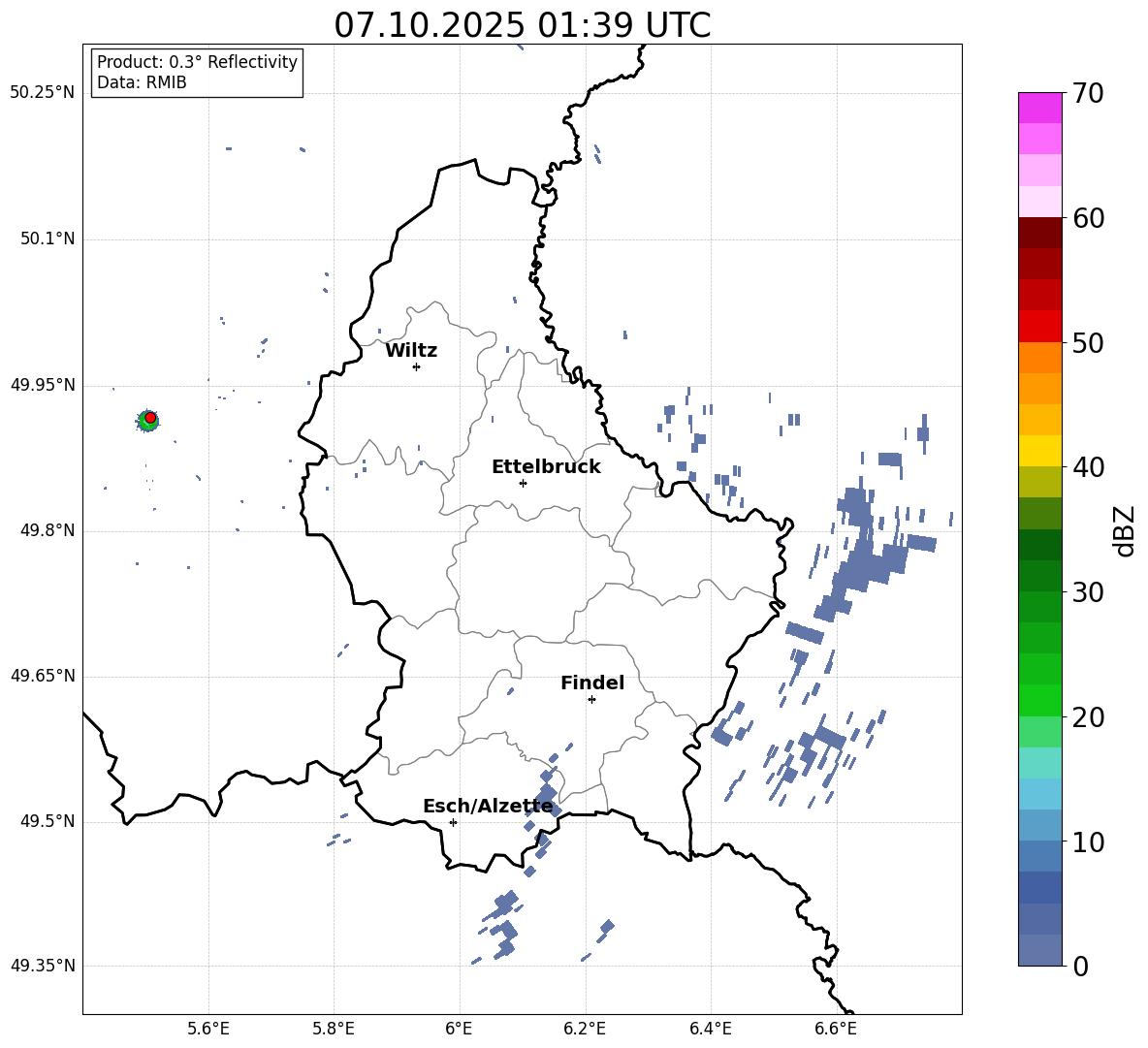Click the title '07.10.2025 01:39 UTC'
Viewport: 1148px width, 1048px height.
(x=522, y=25)
